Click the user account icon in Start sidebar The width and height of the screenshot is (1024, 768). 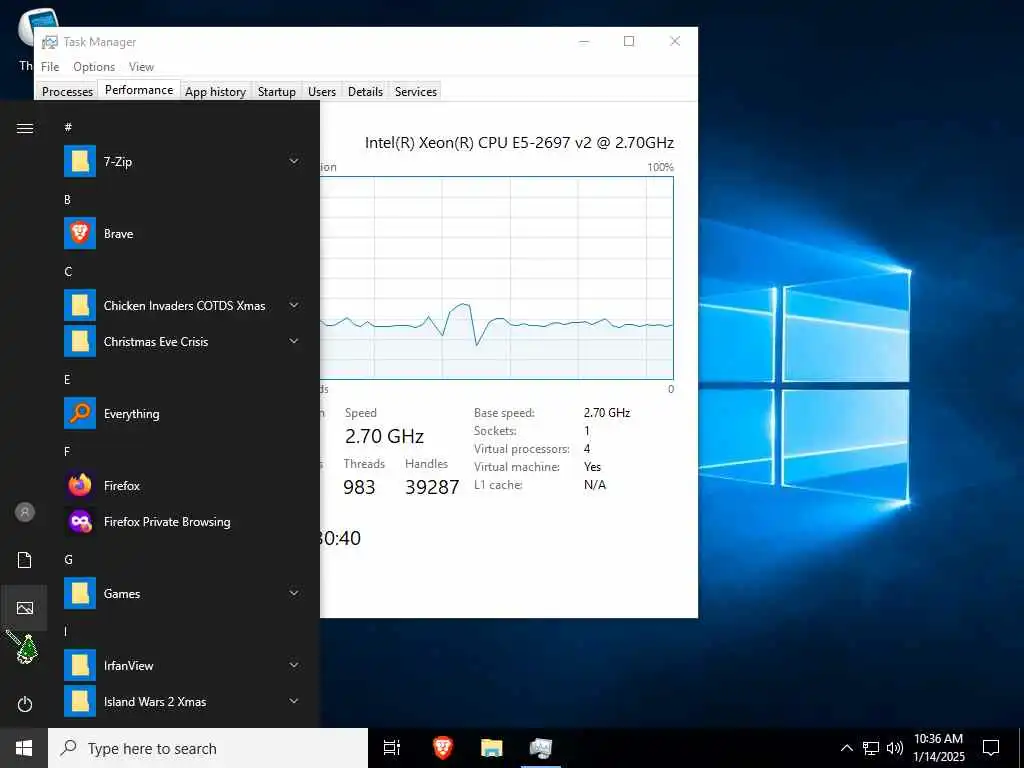[25, 512]
